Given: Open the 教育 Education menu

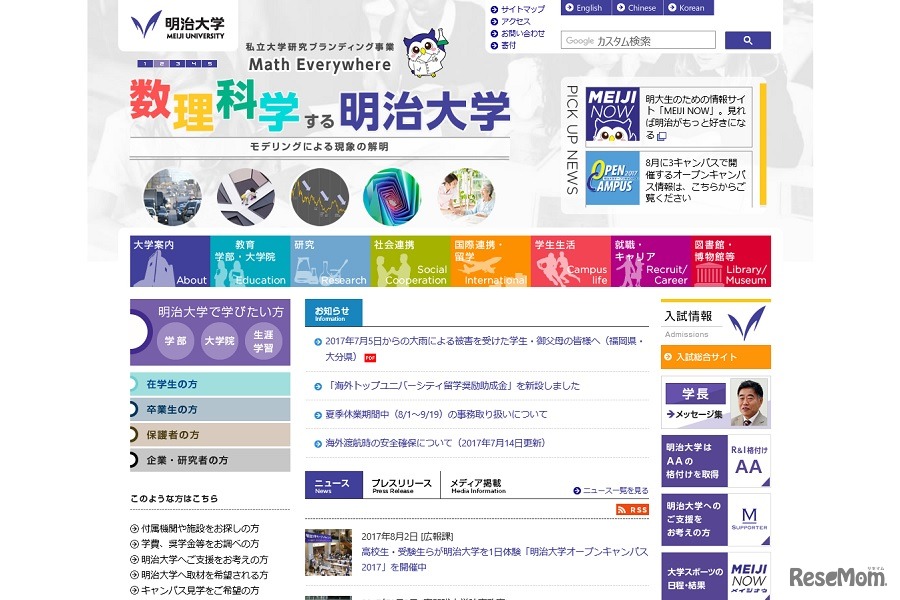Looking at the screenshot, I should (250, 261).
